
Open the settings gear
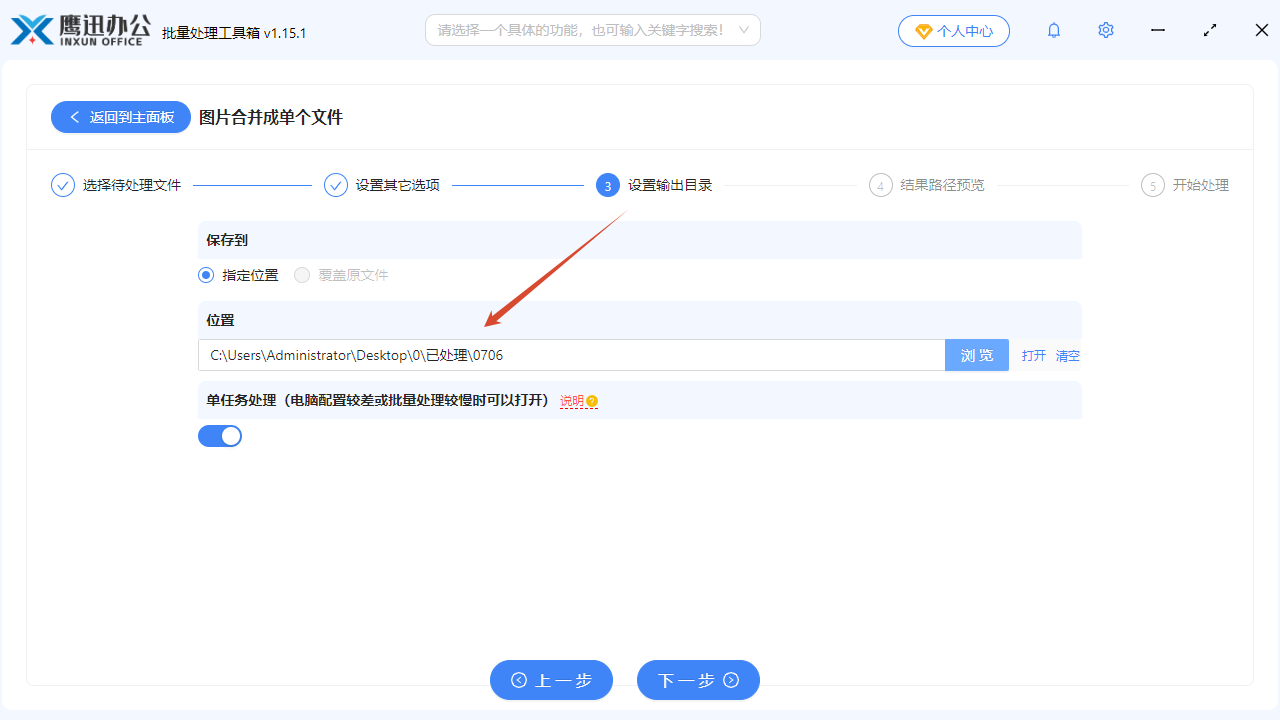(x=1105, y=30)
